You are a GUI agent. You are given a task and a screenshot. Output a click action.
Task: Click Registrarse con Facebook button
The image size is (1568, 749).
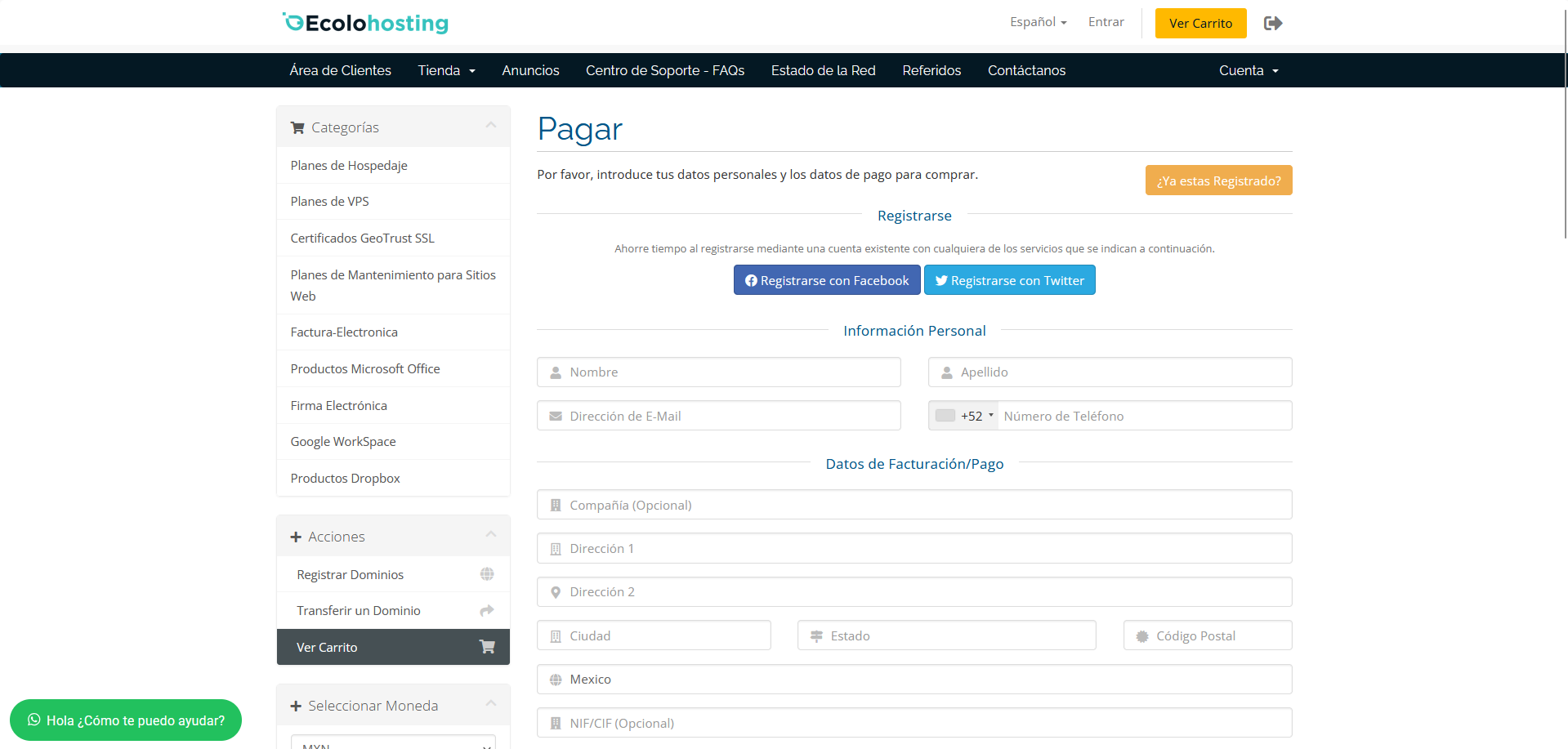826,280
